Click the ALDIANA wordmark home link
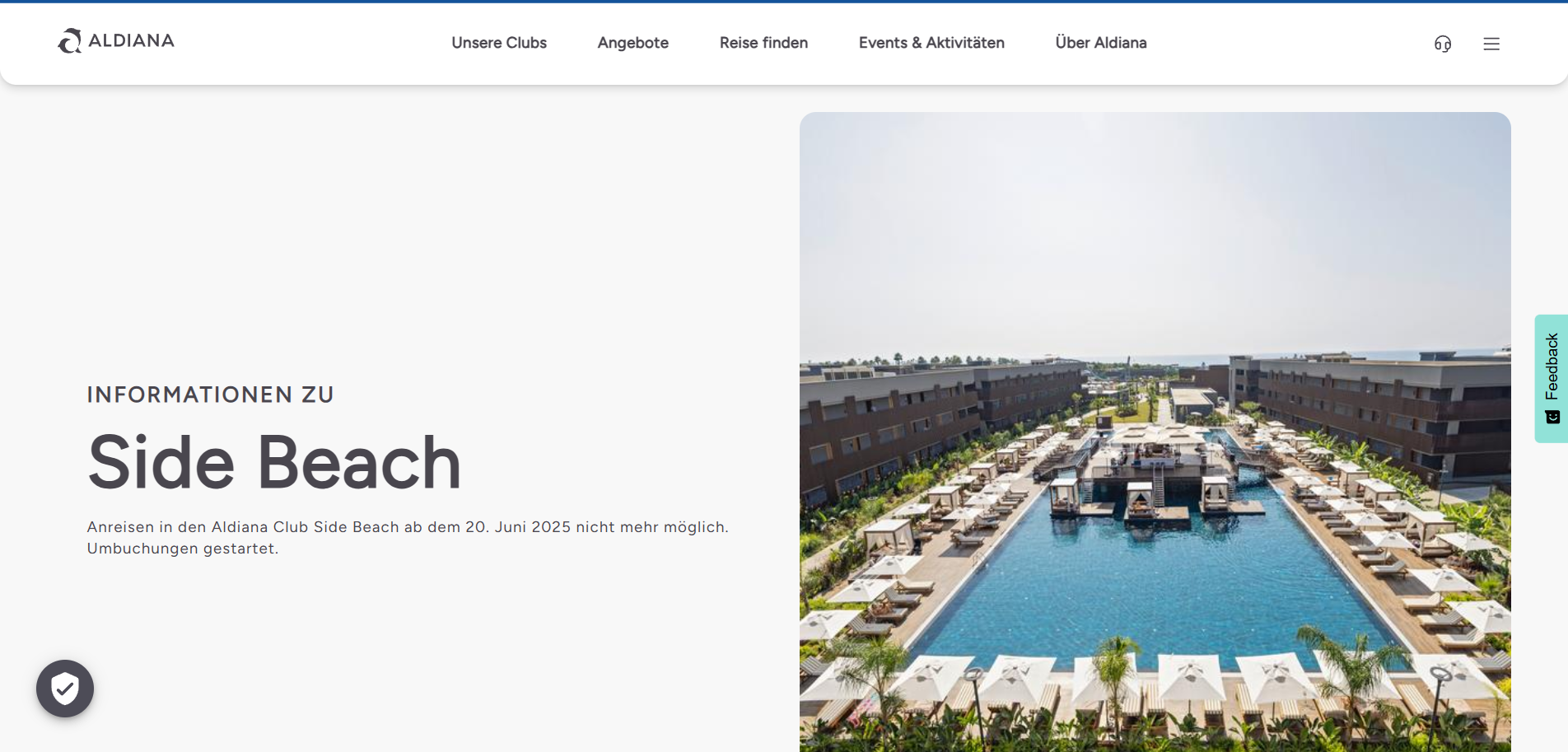Screen dimensions: 1568x752 pyautogui.click(x=132, y=40)
